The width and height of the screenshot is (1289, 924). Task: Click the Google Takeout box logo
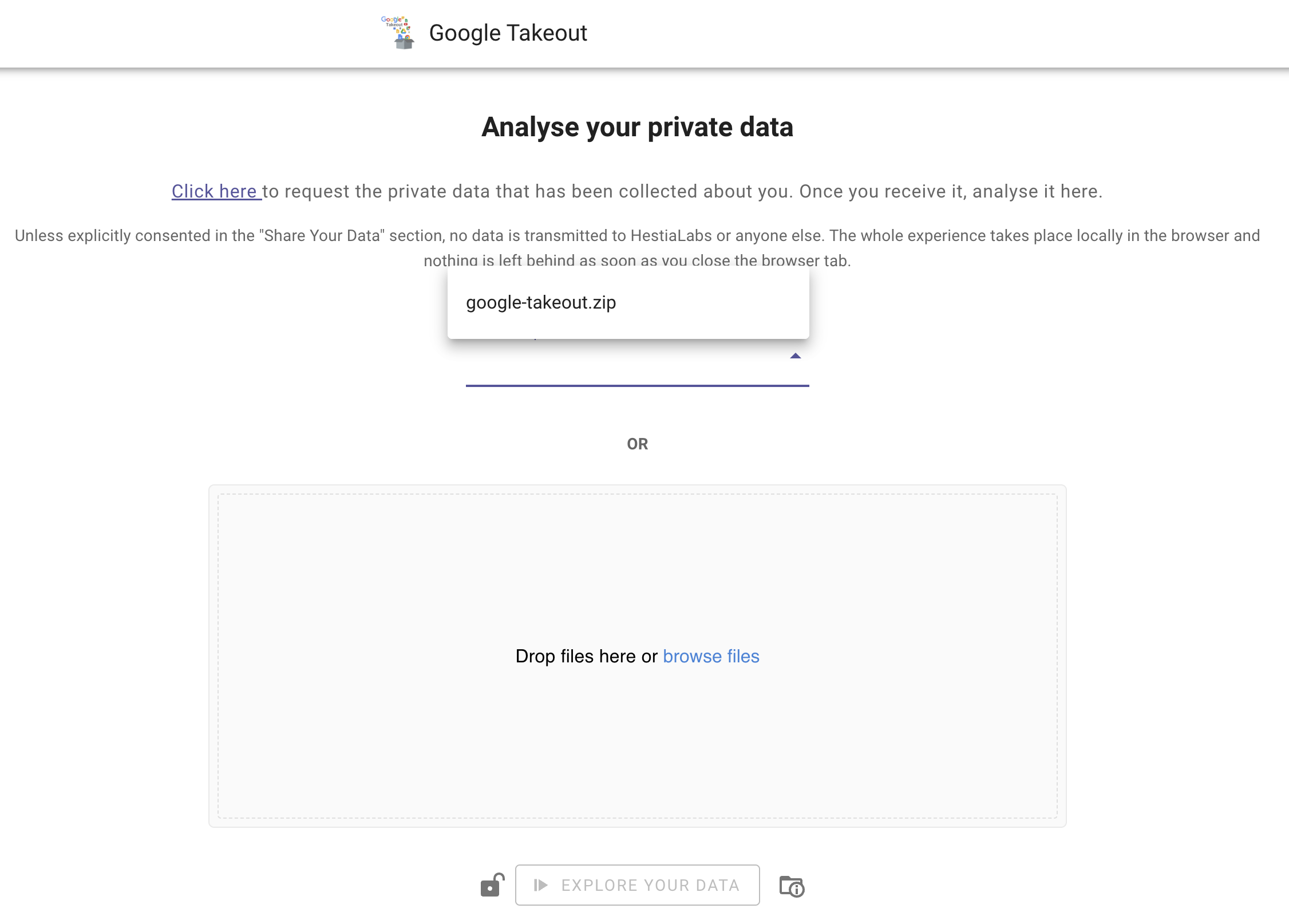click(x=397, y=33)
